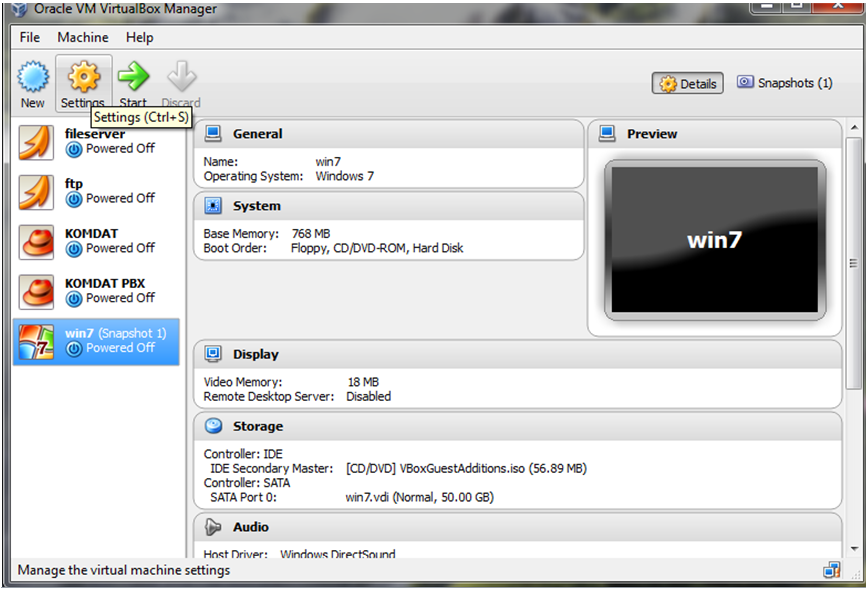866x592 pixels.
Task: Click the greyed Discard down-arrow icon
Action: (182, 76)
